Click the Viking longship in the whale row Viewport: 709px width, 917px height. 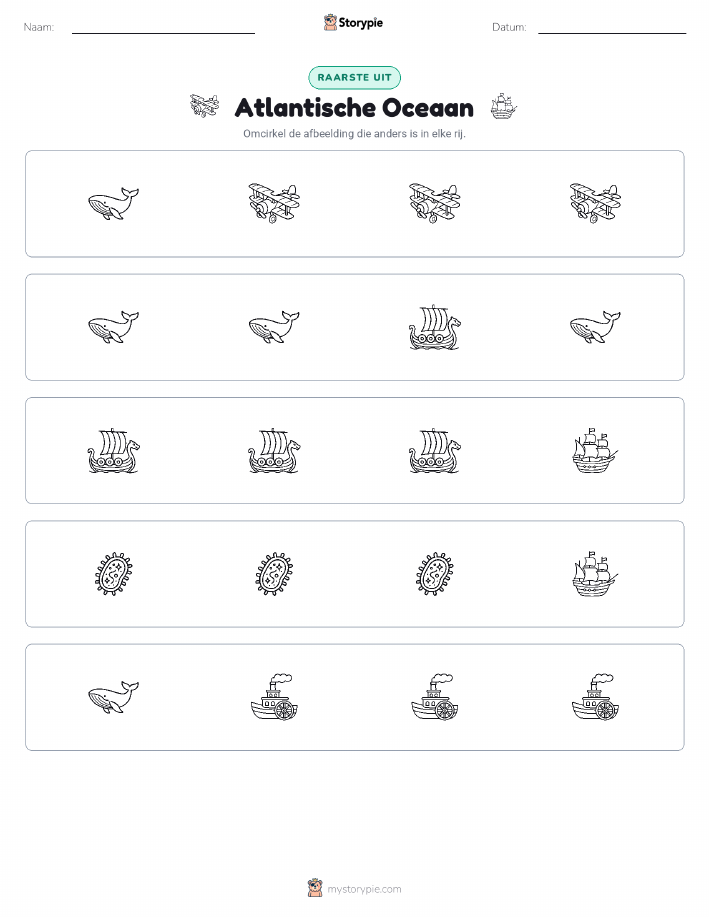[435, 327]
